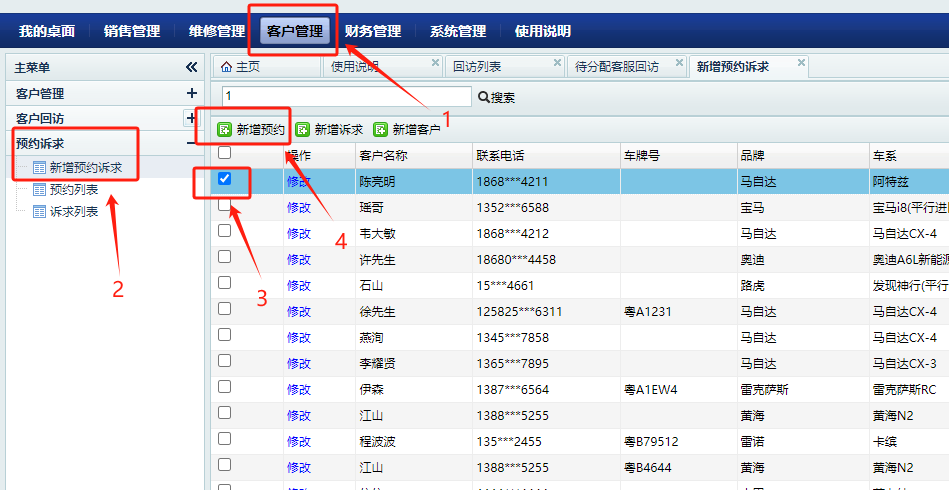Close the 回访列表 tab
The height and width of the screenshot is (490, 949).
558,63
